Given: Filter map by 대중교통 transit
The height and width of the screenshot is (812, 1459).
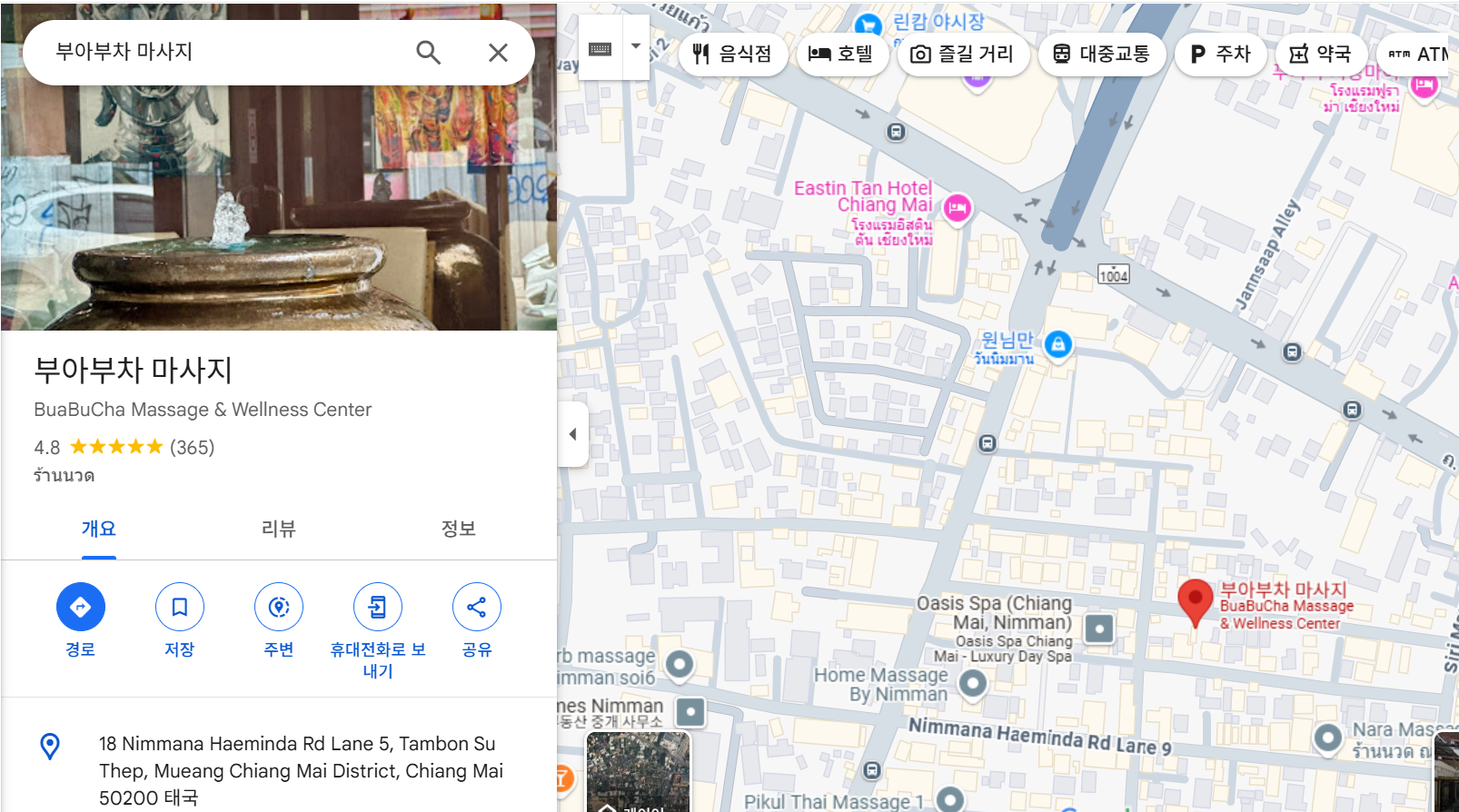Looking at the screenshot, I should pyautogui.click(x=1102, y=54).
